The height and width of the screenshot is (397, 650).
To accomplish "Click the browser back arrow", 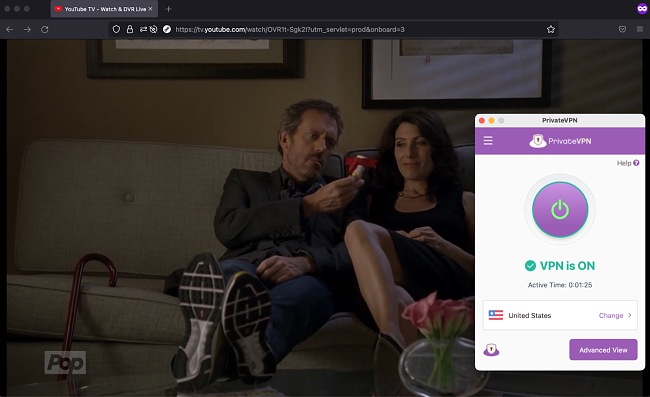I will [x=10, y=29].
